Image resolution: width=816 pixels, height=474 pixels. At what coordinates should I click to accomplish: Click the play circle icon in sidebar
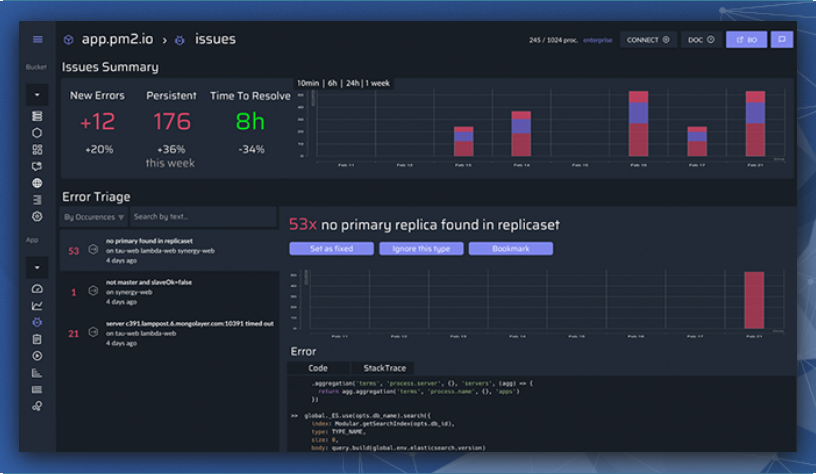37,356
